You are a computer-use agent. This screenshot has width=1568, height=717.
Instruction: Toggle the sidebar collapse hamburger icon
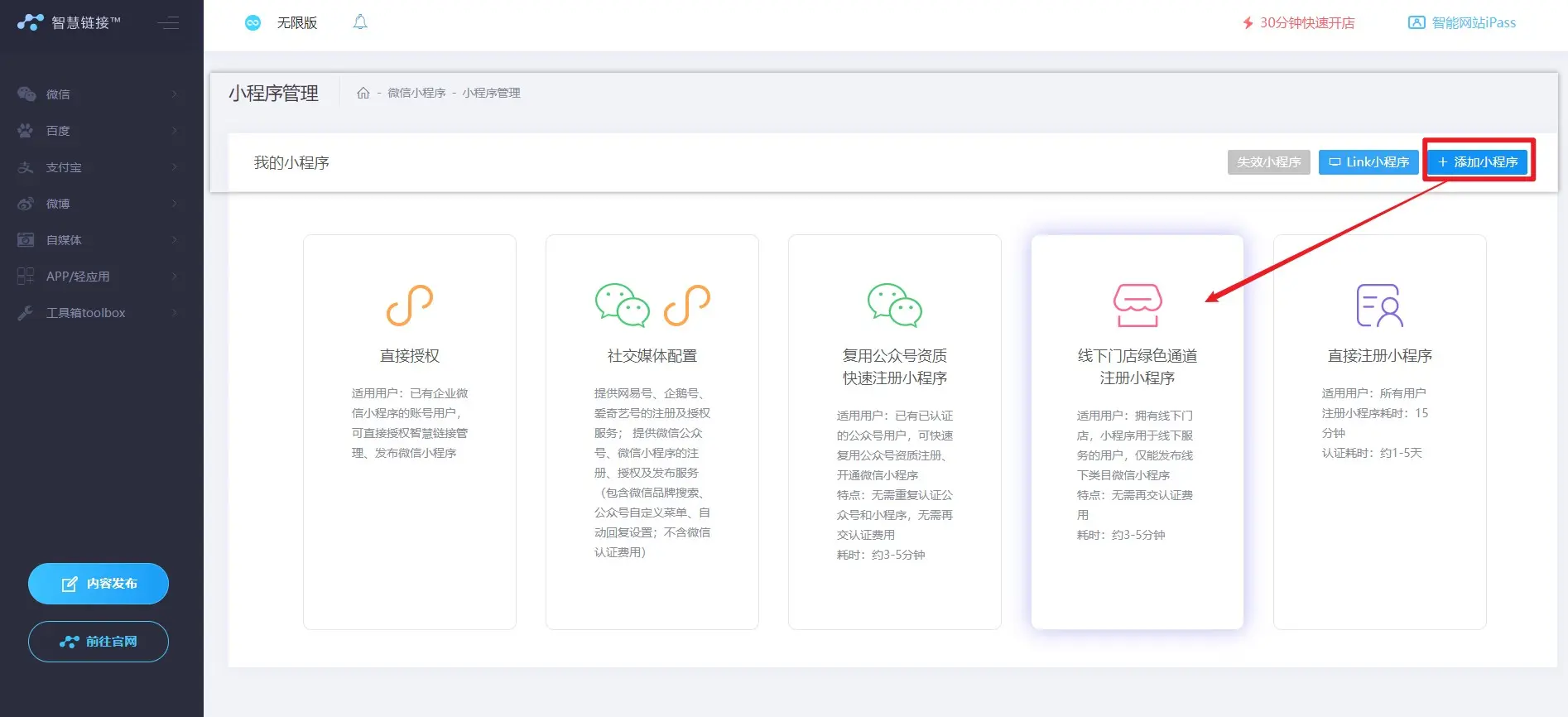(x=169, y=23)
